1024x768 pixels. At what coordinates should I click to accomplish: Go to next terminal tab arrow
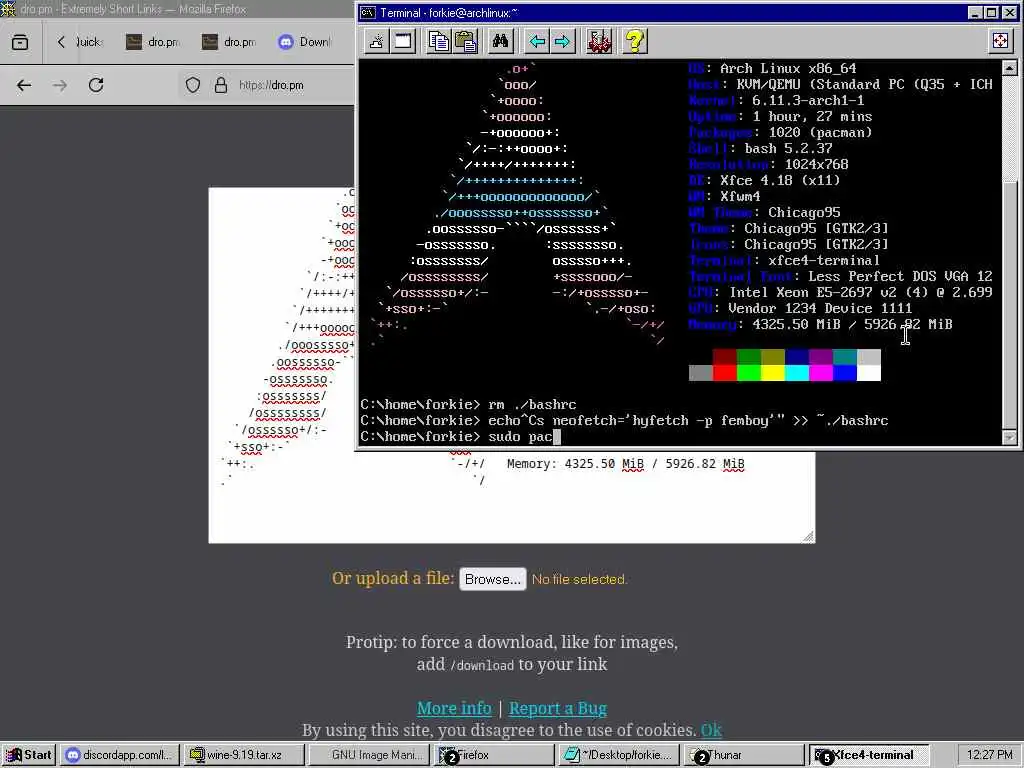[x=562, y=41]
